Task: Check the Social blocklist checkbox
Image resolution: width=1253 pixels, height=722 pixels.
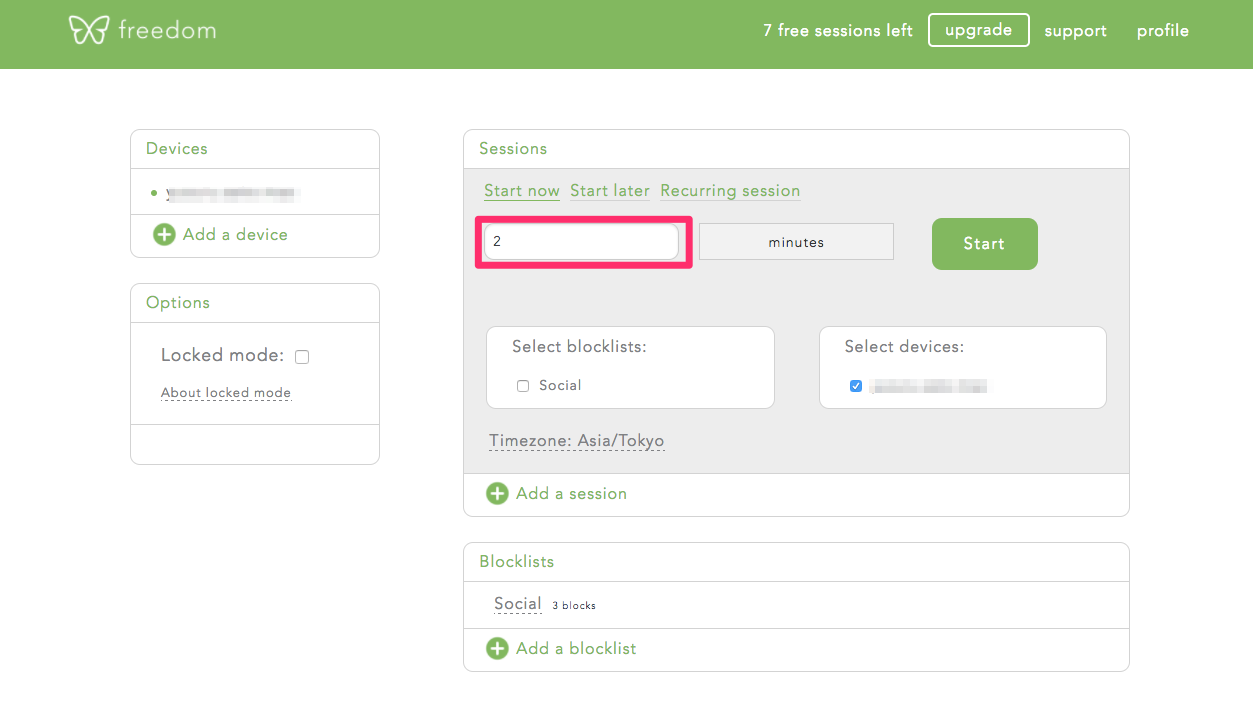Action: coord(522,386)
